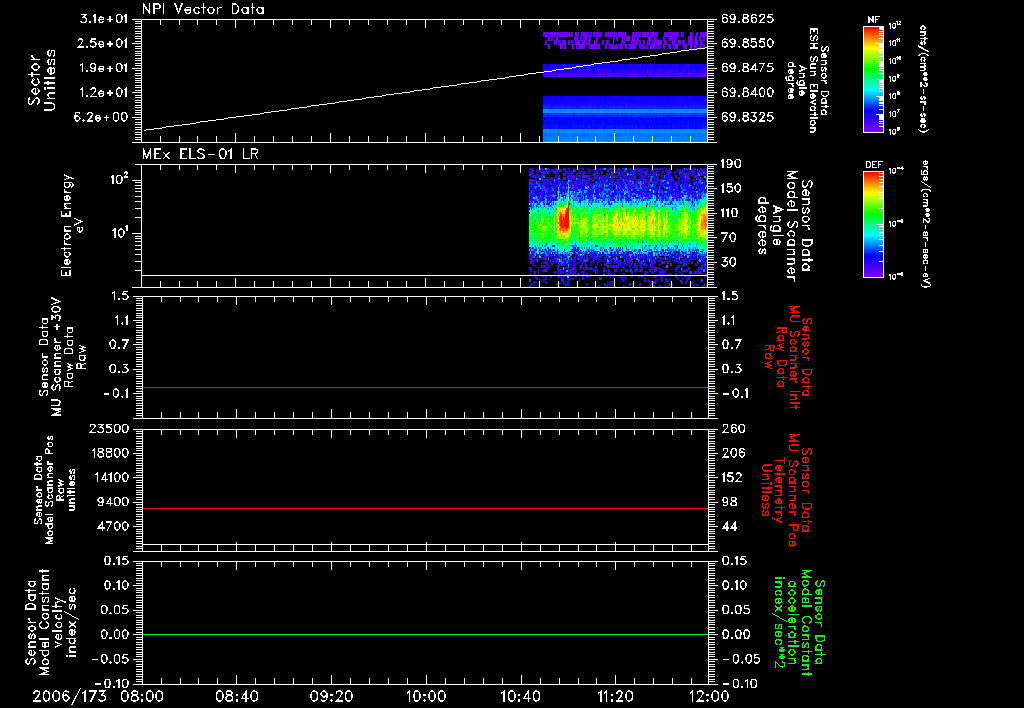Click the green Model Constant acceleration label
This screenshot has width=1024, height=708.
798,623
